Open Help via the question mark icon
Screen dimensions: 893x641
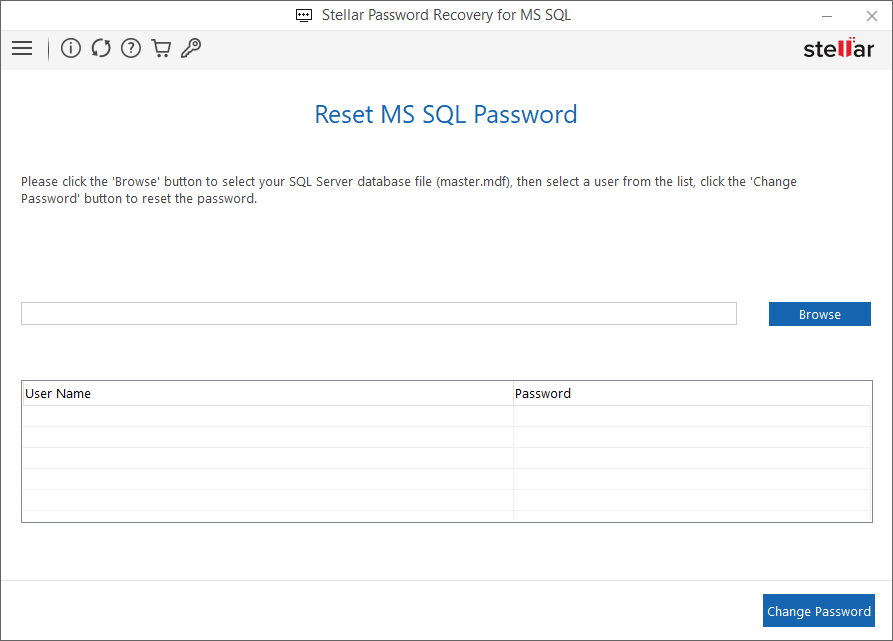pos(130,48)
